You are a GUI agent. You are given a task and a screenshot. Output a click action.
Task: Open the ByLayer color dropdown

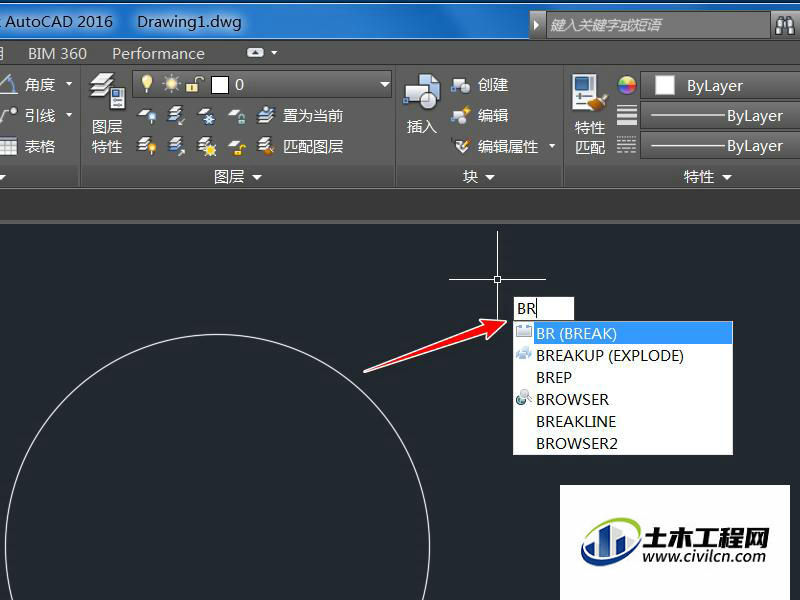coord(720,85)
